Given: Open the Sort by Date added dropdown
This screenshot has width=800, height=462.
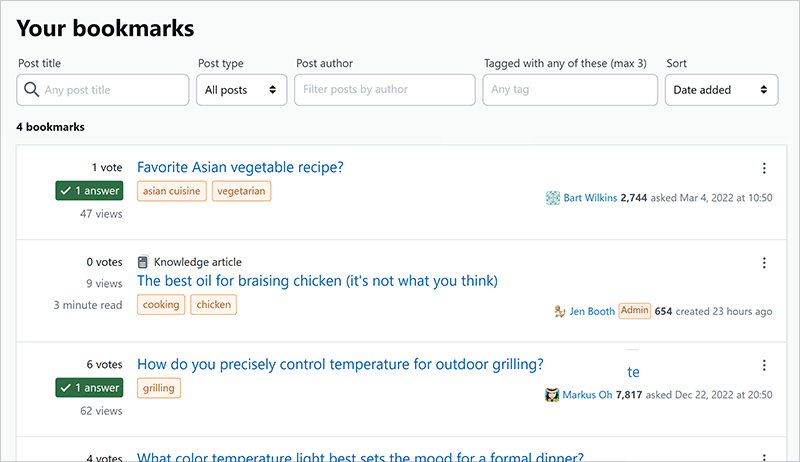Looking at the screenshot, I should click(x=721, y=90).
